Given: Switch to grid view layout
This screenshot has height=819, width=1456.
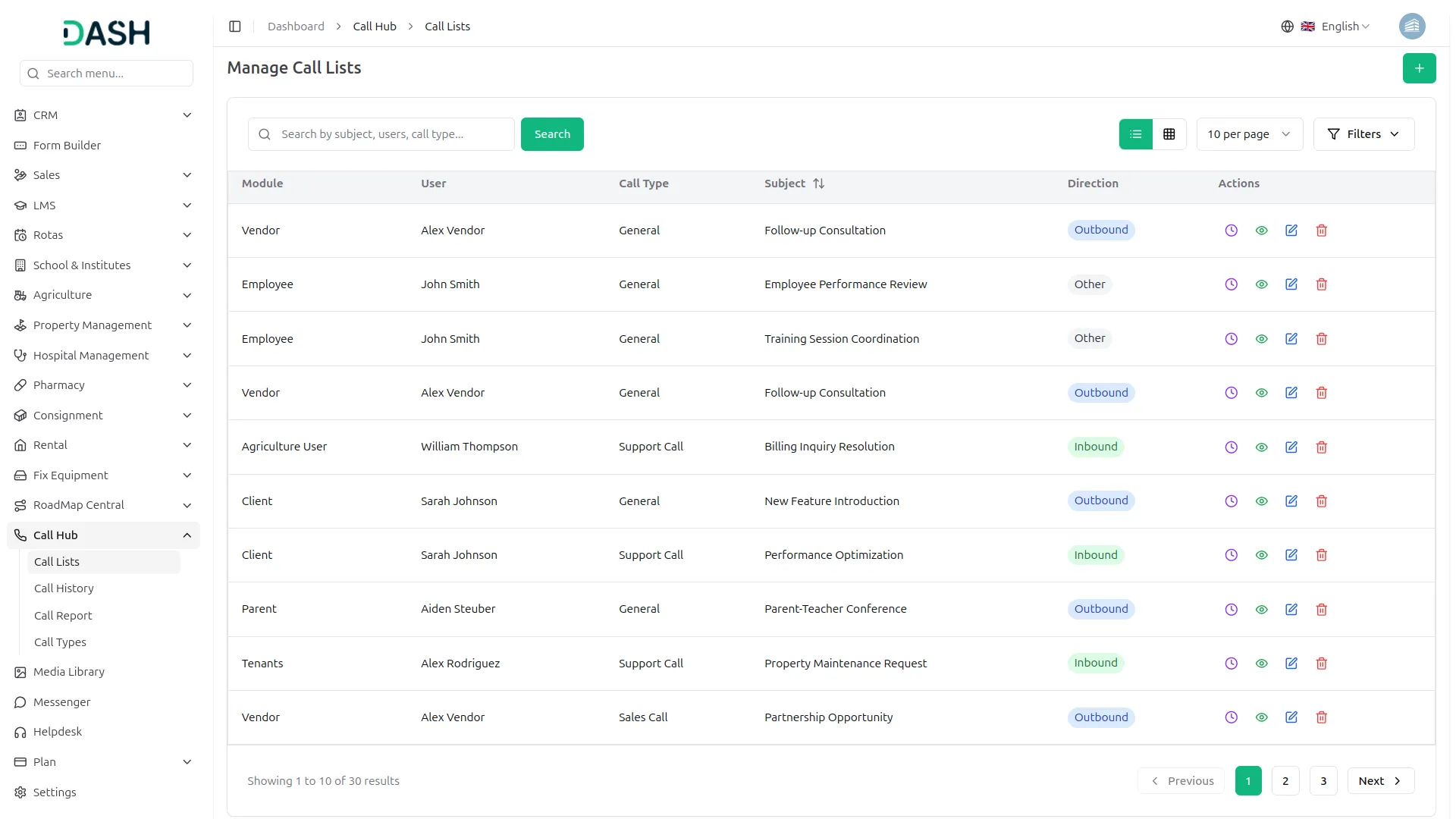Looking at the screenshot, I should point(1169,134).
